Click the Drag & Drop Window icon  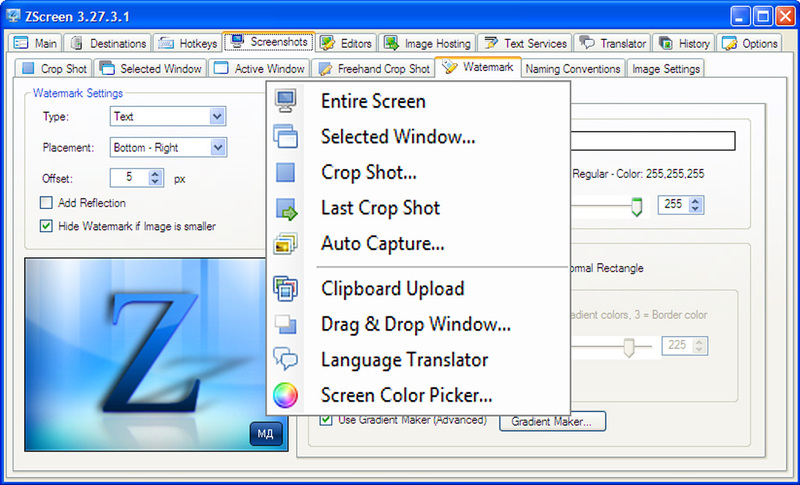point(285,324)
